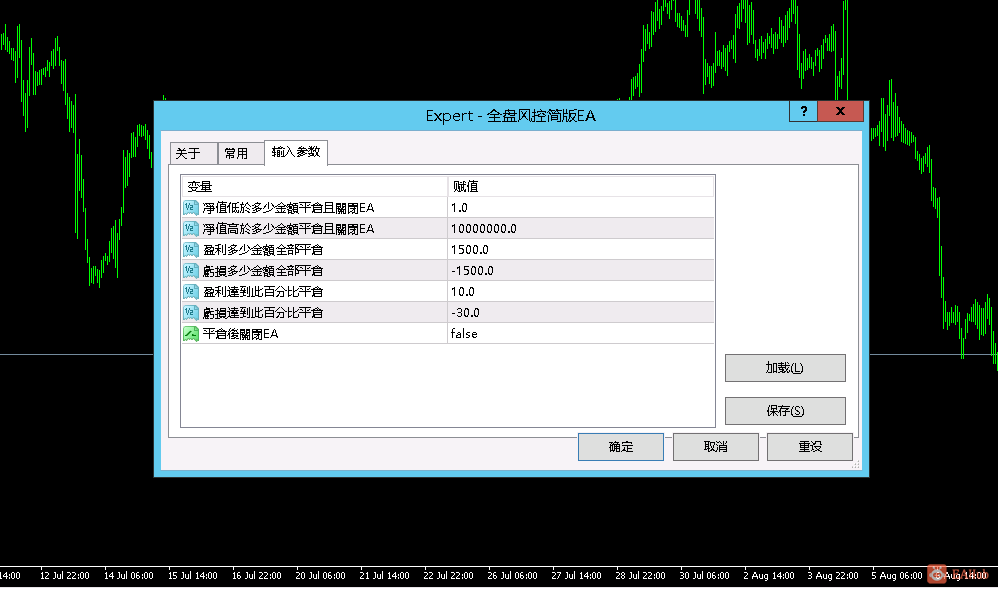The width and height of the screenshot is (998, 589).
Task: Select the -1500.0 value cell
Action: point(580,271)
